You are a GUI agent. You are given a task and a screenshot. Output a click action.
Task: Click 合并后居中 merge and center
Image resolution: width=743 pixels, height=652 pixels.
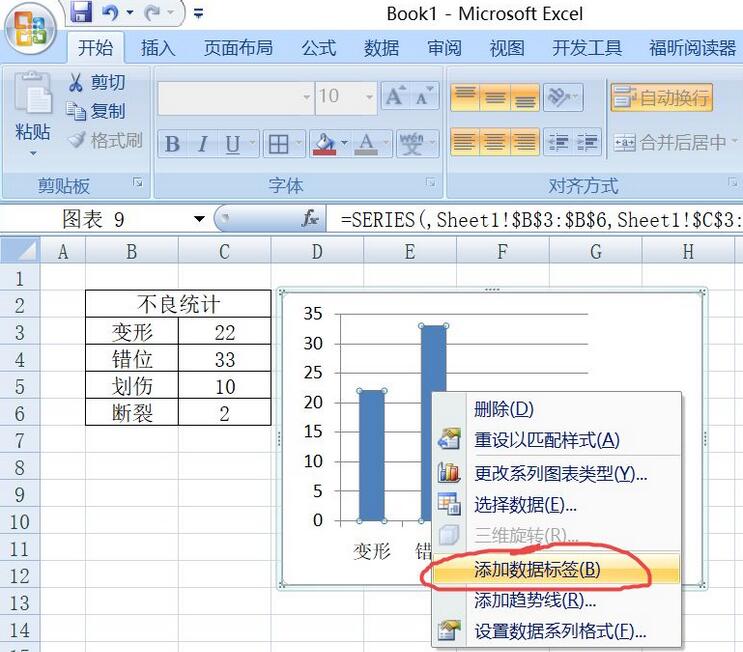click(670, 142)
